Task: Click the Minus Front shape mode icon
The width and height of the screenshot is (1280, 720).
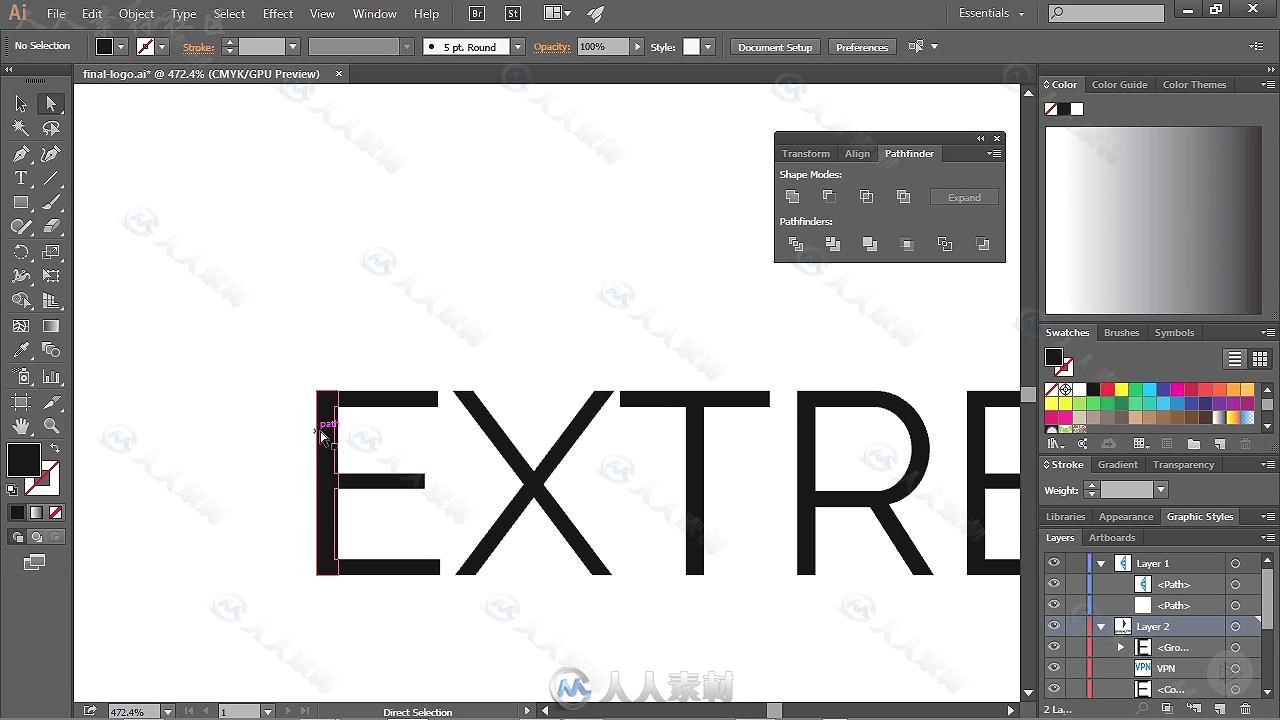Action: [829, 197]
